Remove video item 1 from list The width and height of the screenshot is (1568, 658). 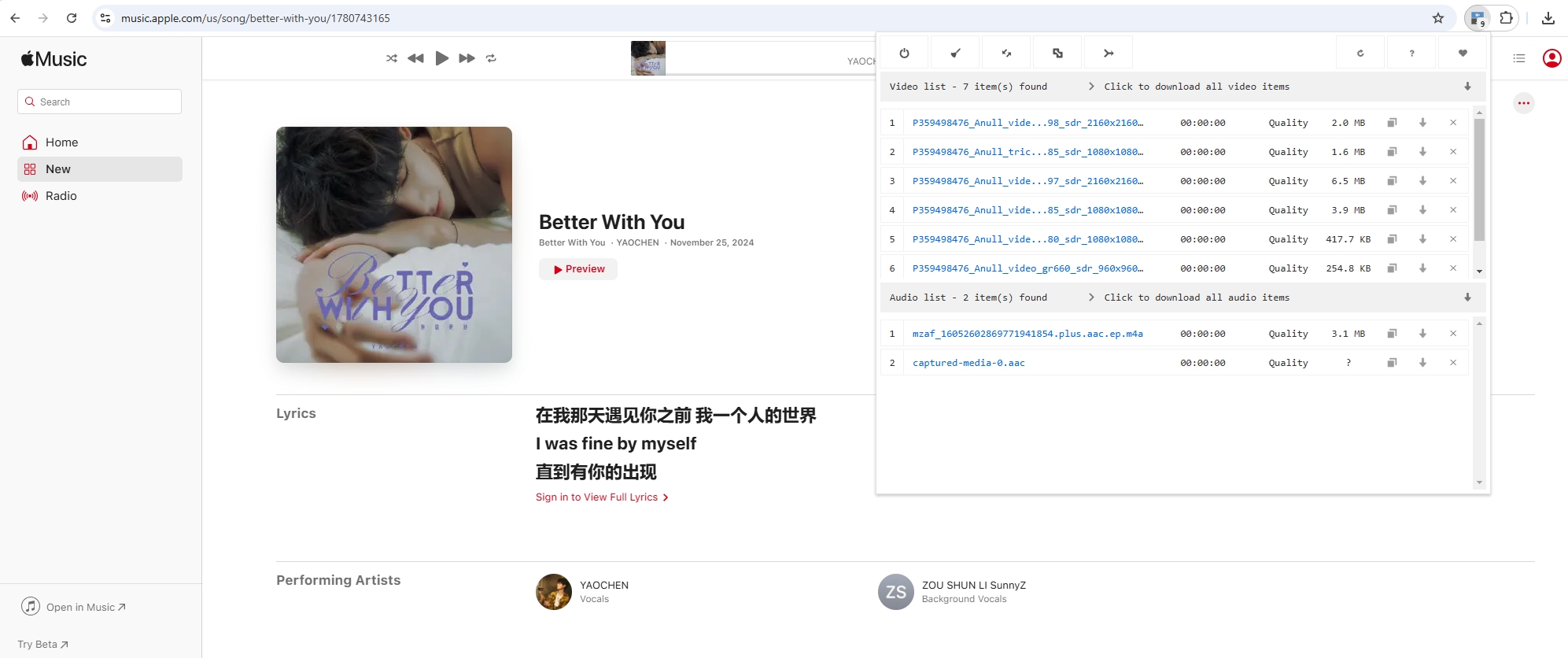[1453, 123]
